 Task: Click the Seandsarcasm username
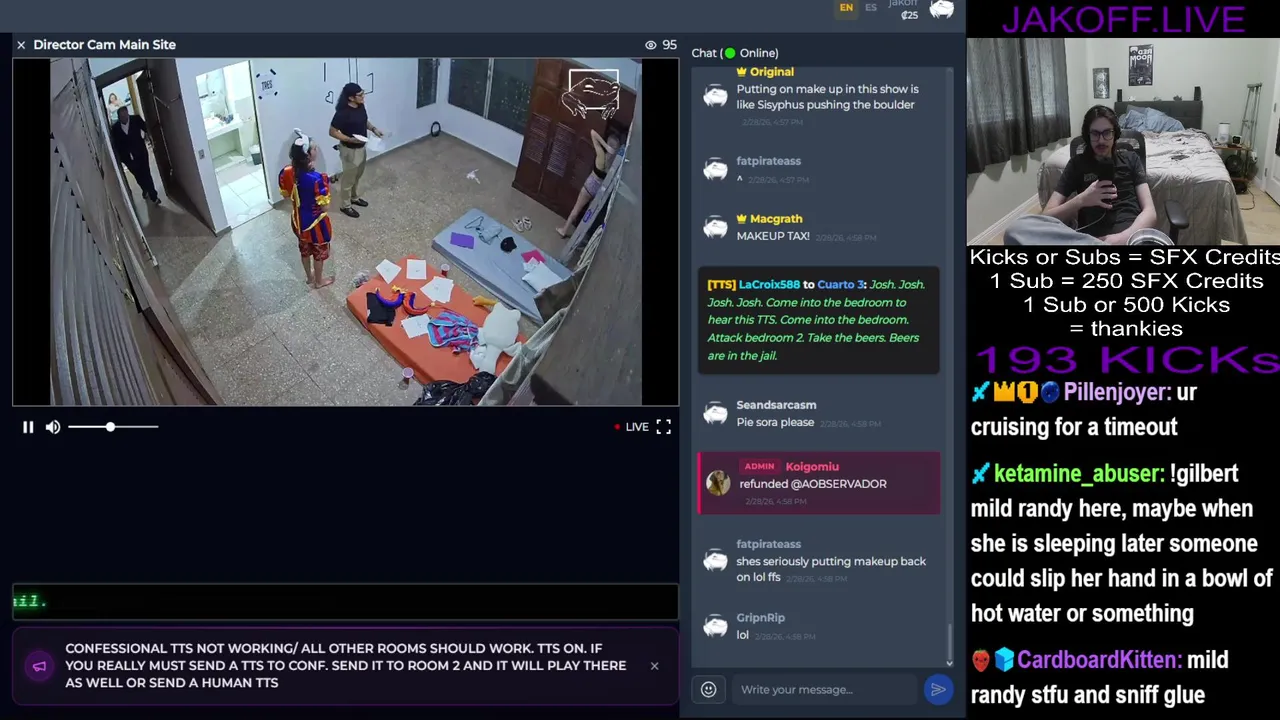[776, 405]
